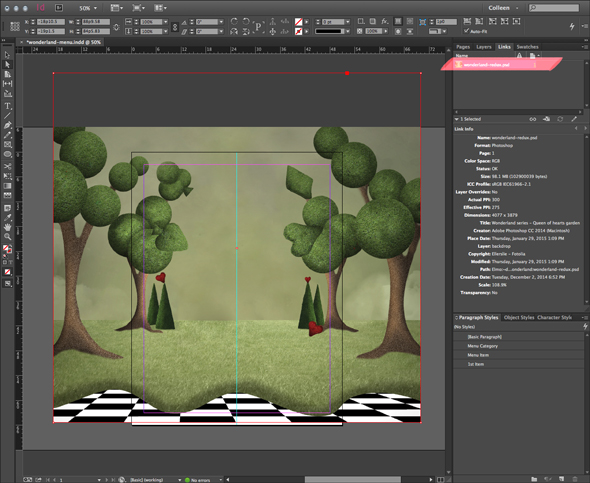Toggle the screen mode button in toolbox
This screenshot has height=483, width=590.
pyautogui.click(x=7, y=284)
